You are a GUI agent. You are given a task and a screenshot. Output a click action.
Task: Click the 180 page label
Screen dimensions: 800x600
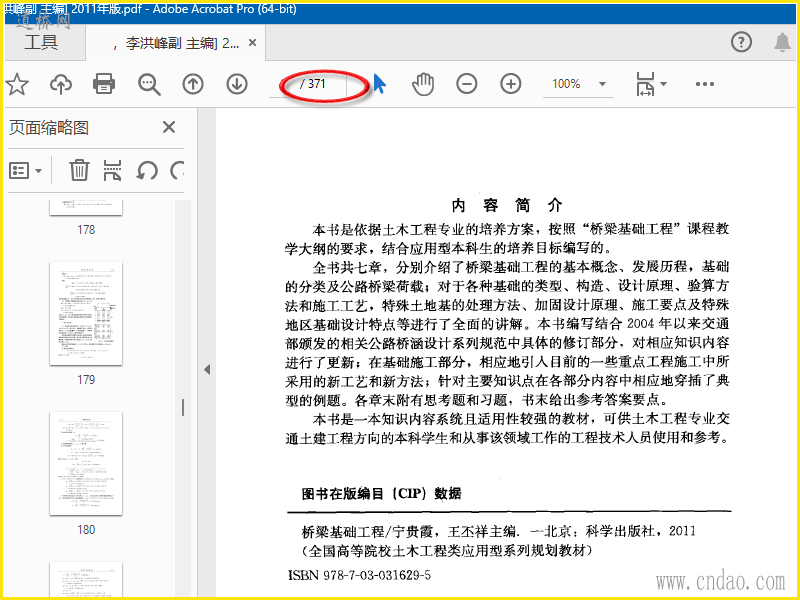pos(86,530)
